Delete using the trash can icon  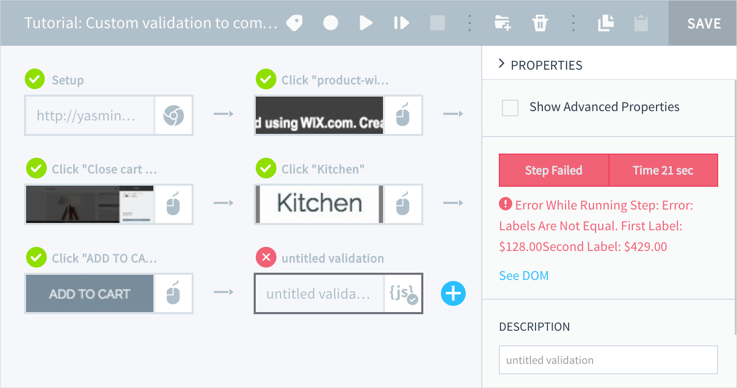540,23
